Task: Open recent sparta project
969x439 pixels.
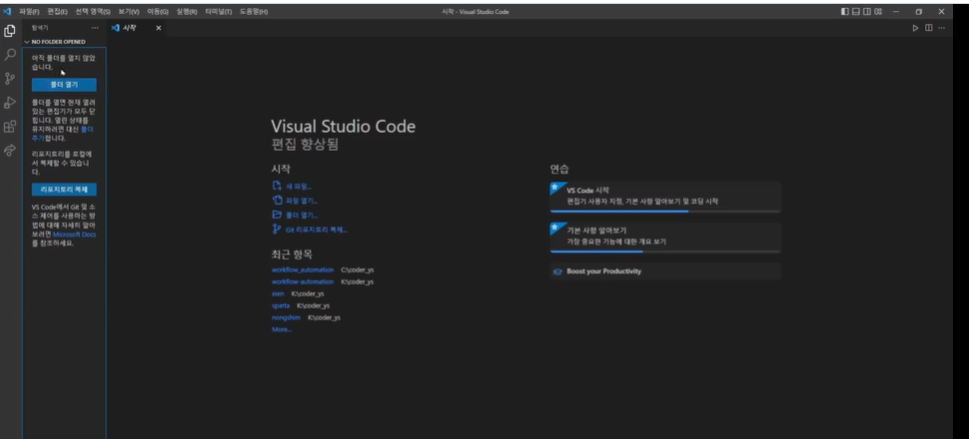Action: (281, 305)
